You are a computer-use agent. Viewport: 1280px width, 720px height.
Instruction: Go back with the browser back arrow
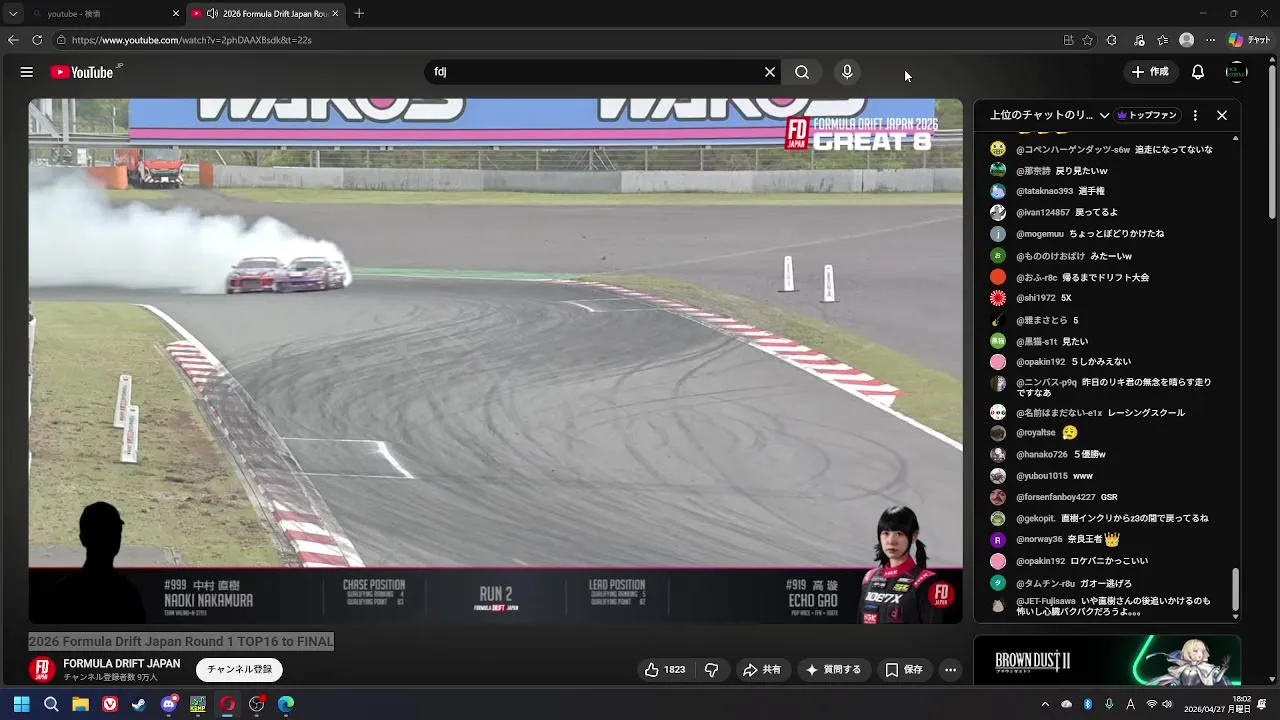[13, 40]
